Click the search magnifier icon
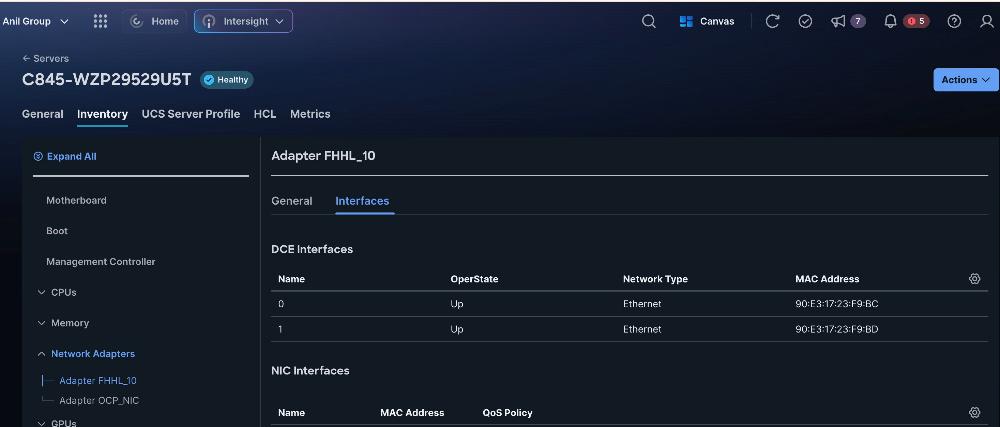This screenshot has width=1000, height=427. [649, 22]
